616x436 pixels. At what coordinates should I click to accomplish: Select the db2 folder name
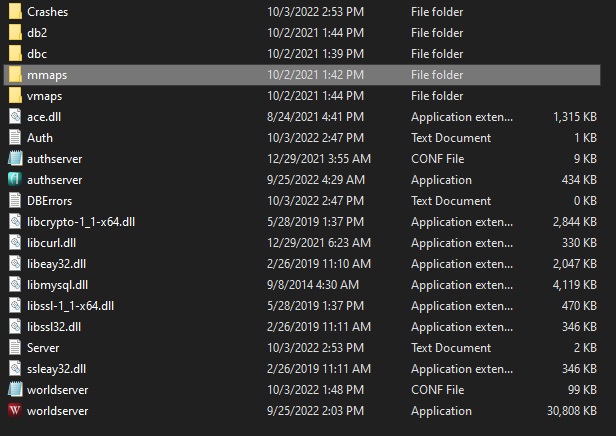click(x=37, y=33)
